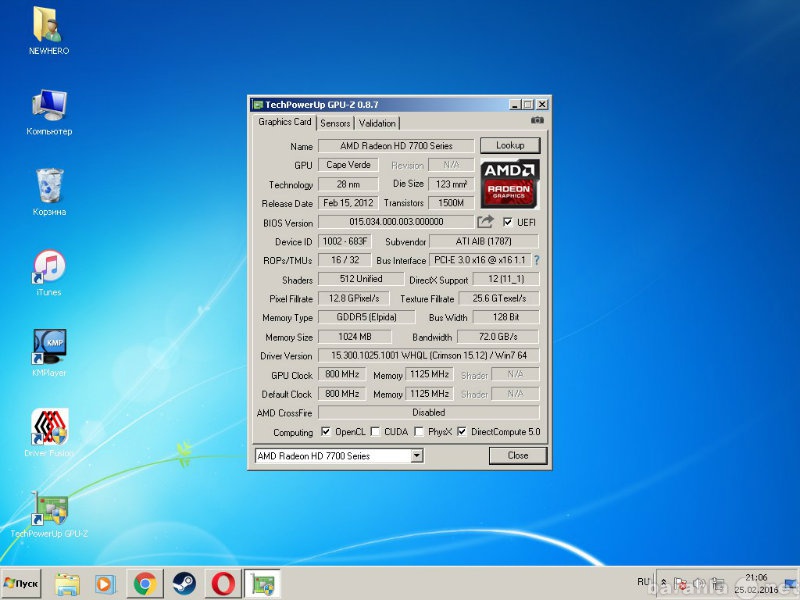Toggle the UEFI checkbox
800x600 pixels.
coord(508,222)
